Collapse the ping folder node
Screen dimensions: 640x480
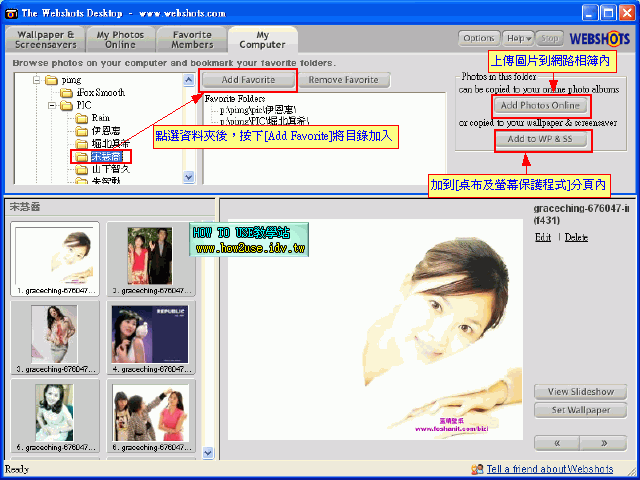36,80
